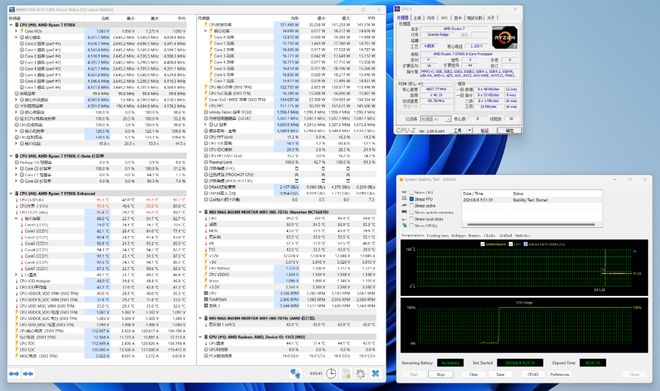Click the shrink columns arrows icon in HWiNFO
The image size is (660, 391).
[28, 374]
